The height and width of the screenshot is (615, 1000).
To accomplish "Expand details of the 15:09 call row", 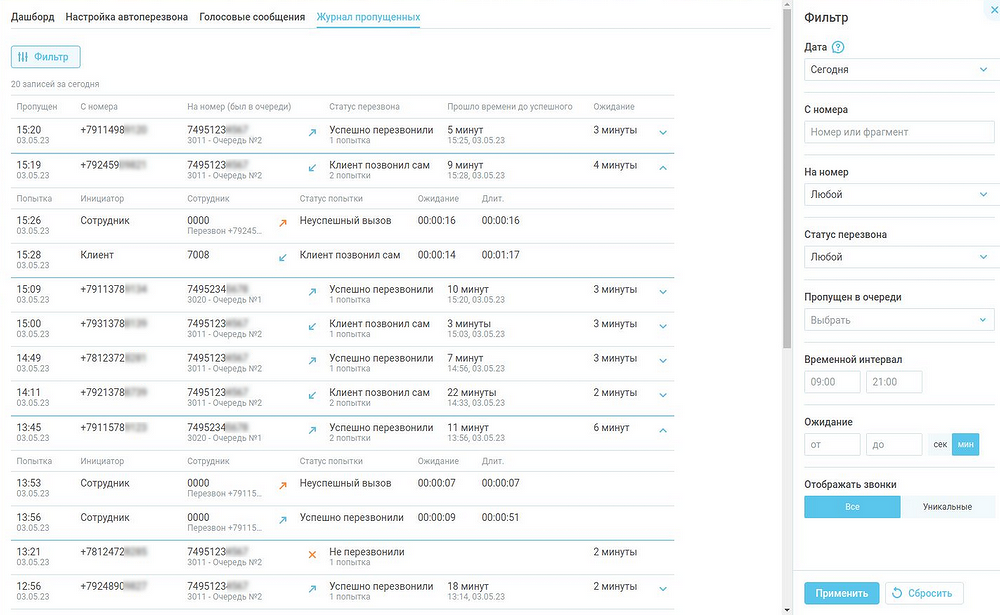I will click(663, 292).
